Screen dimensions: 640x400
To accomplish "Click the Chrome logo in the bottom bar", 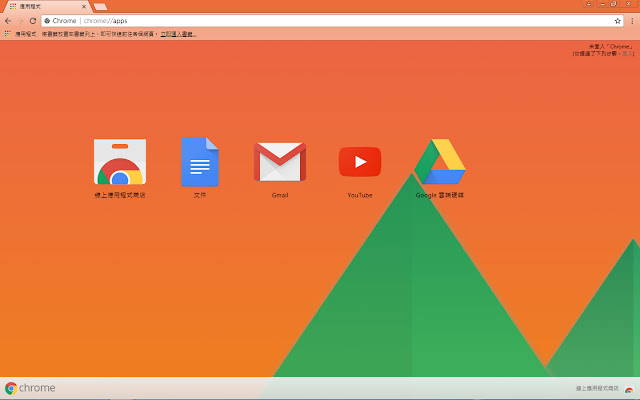I will [x=11, y=388].
